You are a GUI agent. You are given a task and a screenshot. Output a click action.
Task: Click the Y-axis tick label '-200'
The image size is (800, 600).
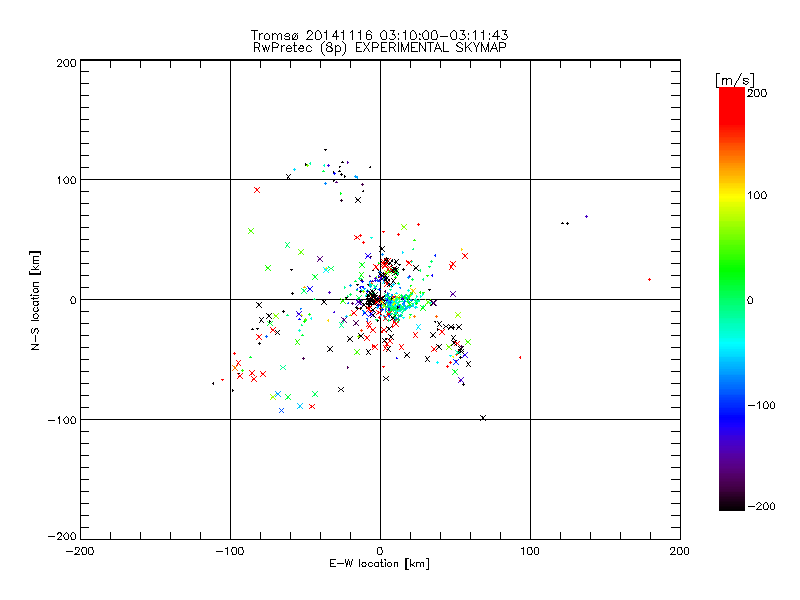62,536
